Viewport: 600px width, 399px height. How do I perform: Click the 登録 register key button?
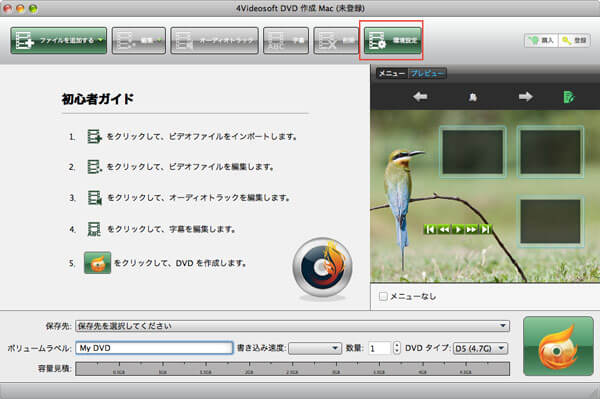tap(574, 40)
